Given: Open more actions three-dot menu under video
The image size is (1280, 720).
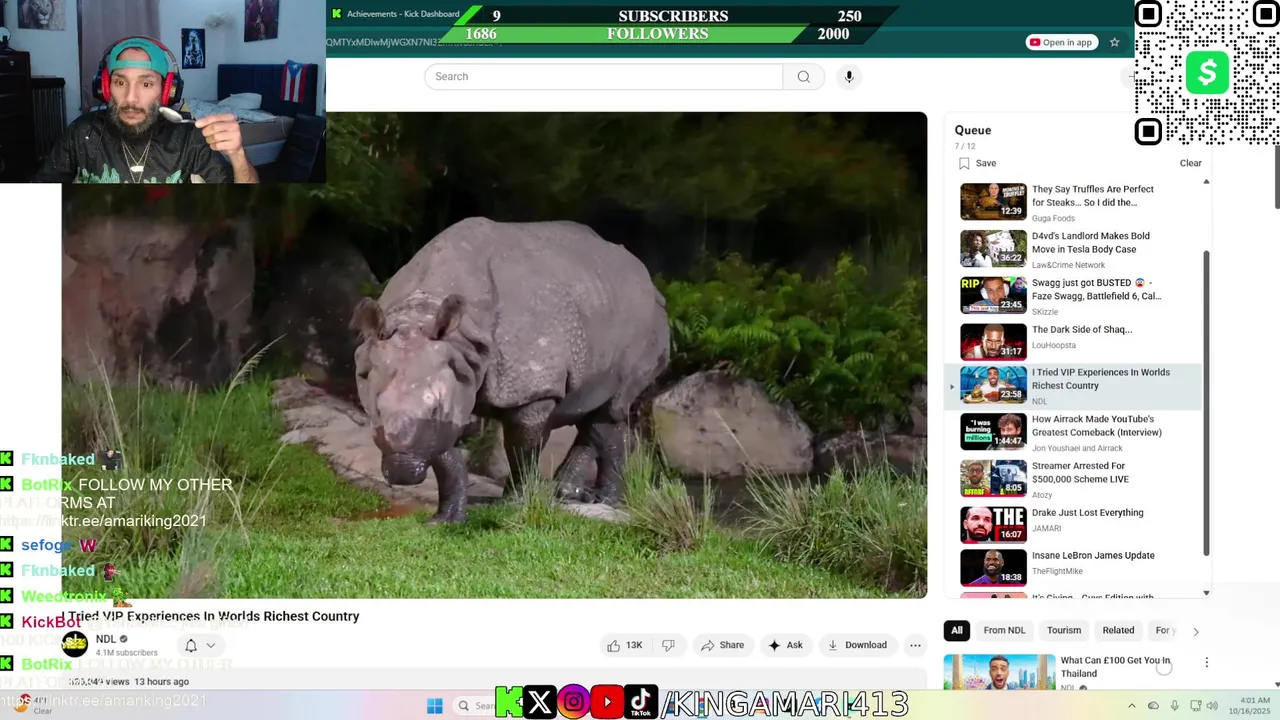Looking at the screenshot, I should 915,645.
